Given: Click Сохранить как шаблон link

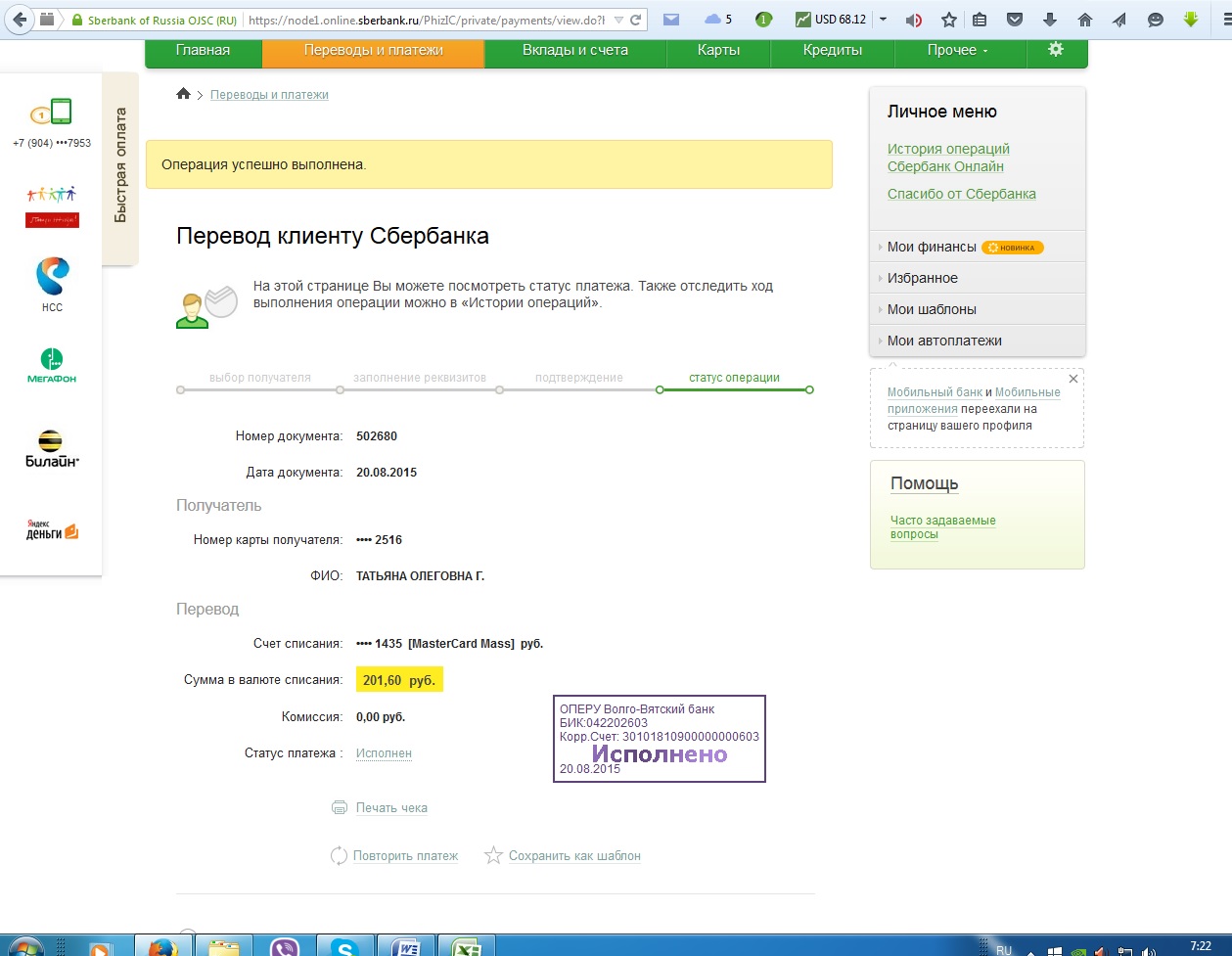Looking at the screenshot, I should [573, 856].
